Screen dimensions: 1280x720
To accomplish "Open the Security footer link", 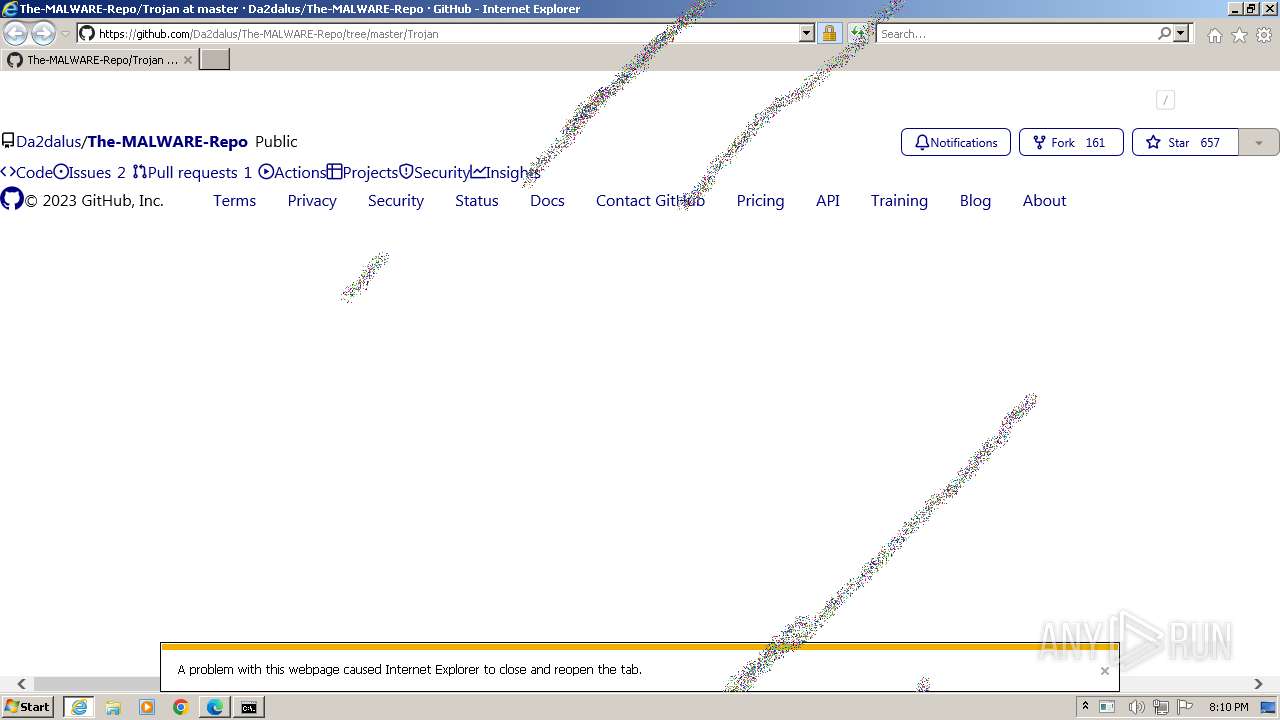I will tap(396, 200).
